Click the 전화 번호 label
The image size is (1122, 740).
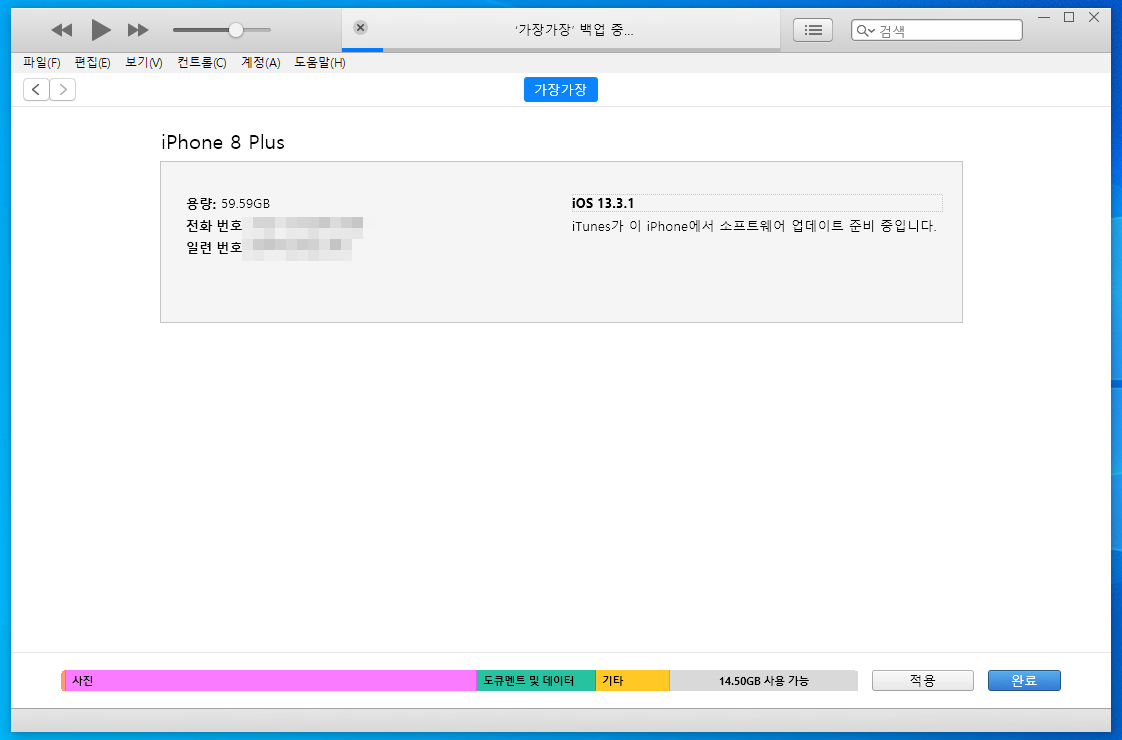pos(214,226)
